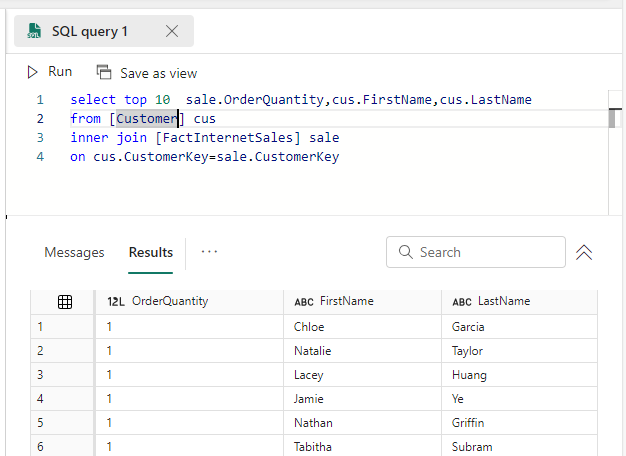Select the cell containing Chloe
Viewport: 626px width, 456px height.
click(x=309, y=327)
